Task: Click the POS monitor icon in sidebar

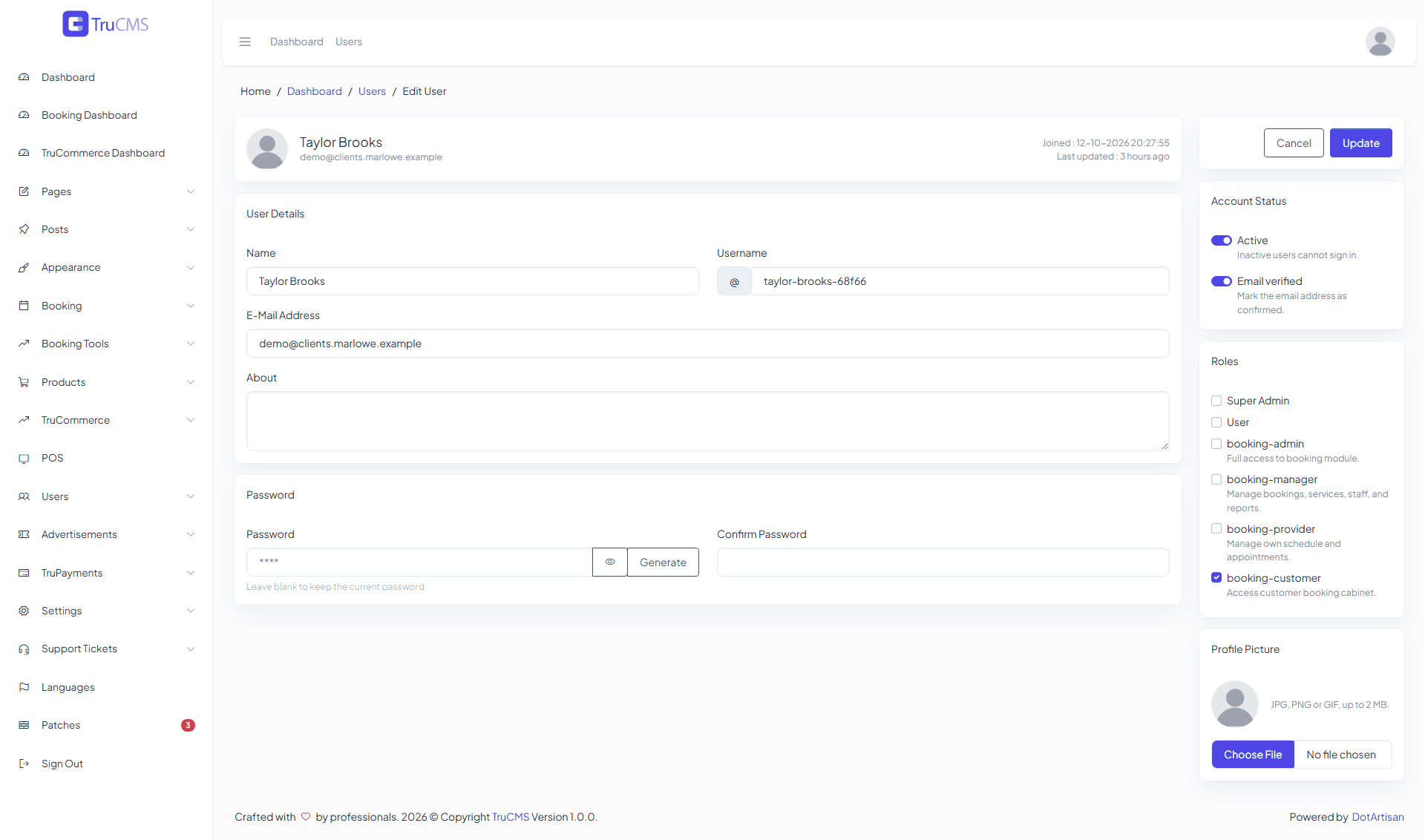Action: click(x=24, y=458)
